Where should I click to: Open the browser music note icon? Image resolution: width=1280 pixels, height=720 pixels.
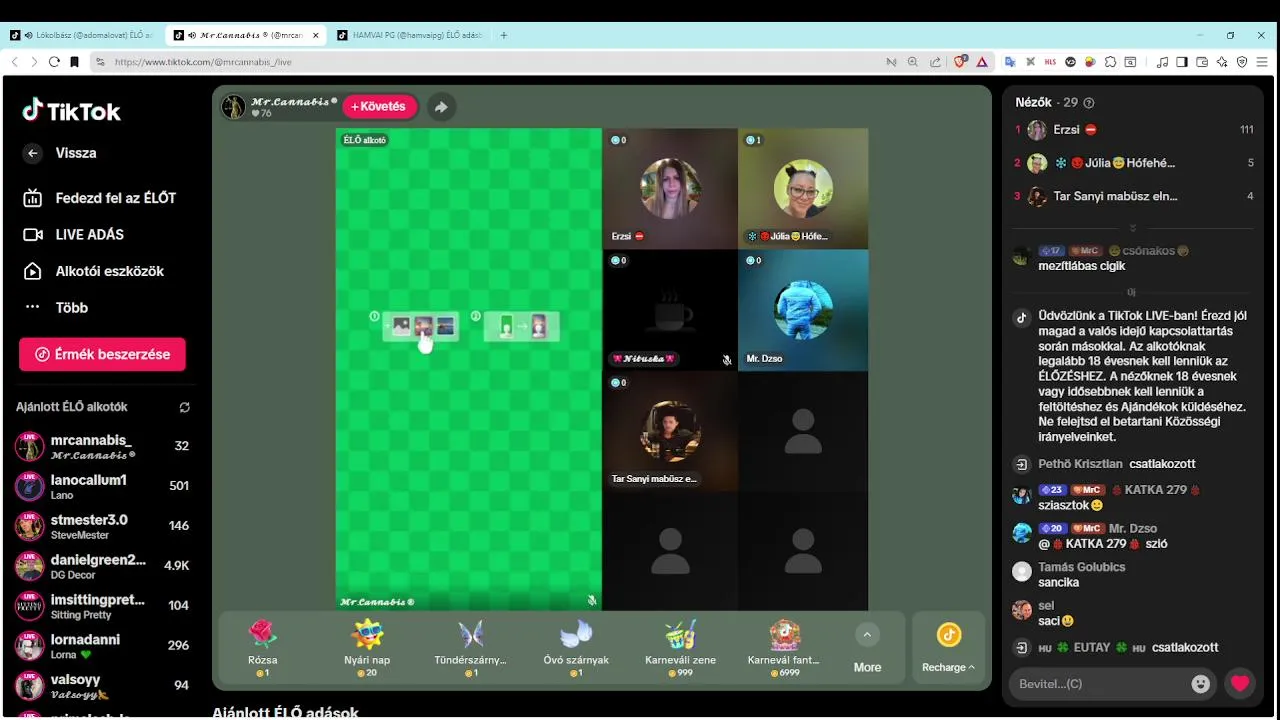[1161, 62]
